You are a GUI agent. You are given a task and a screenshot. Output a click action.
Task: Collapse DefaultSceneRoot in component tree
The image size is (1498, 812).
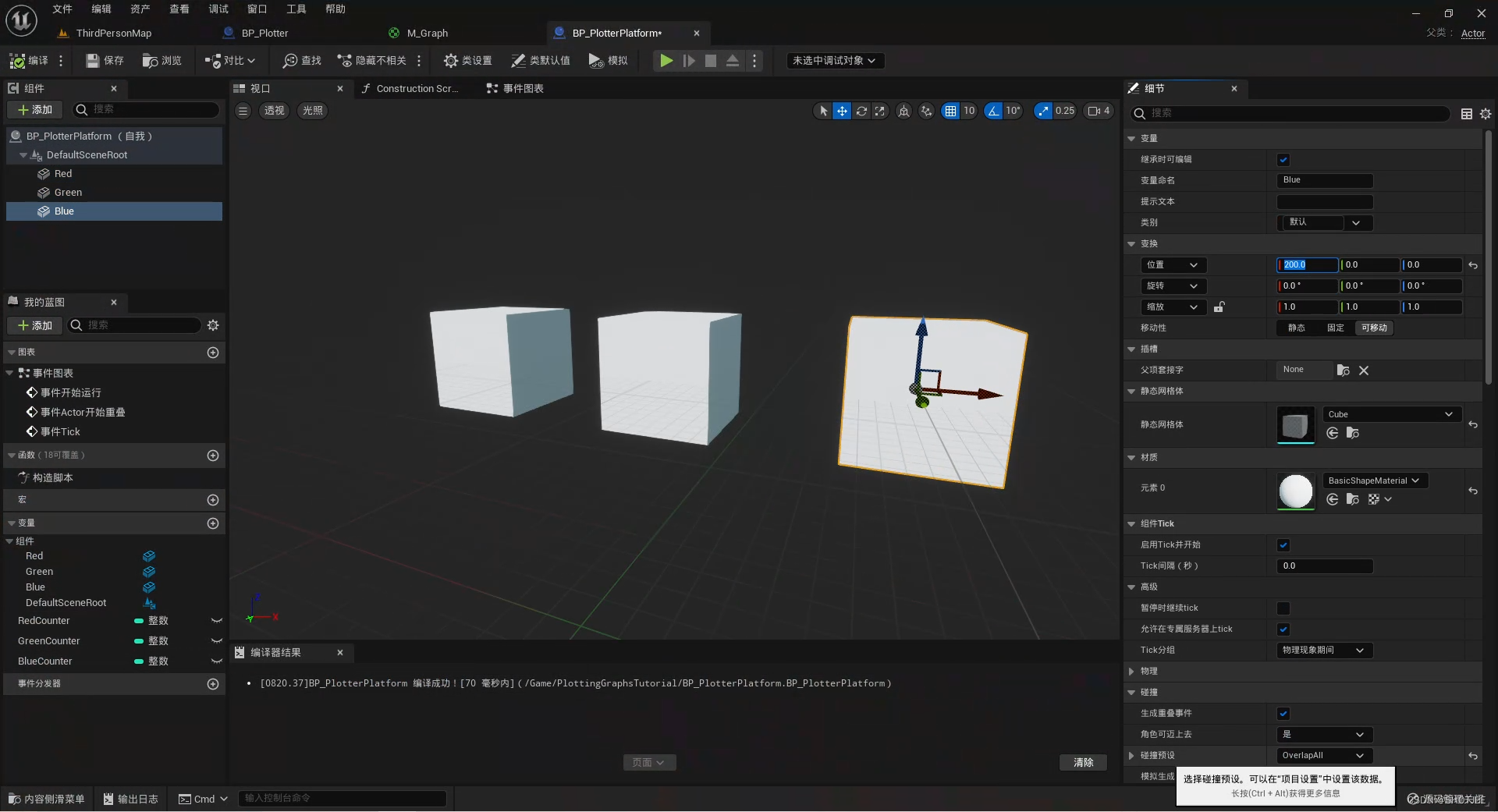[x=23, y=155]
